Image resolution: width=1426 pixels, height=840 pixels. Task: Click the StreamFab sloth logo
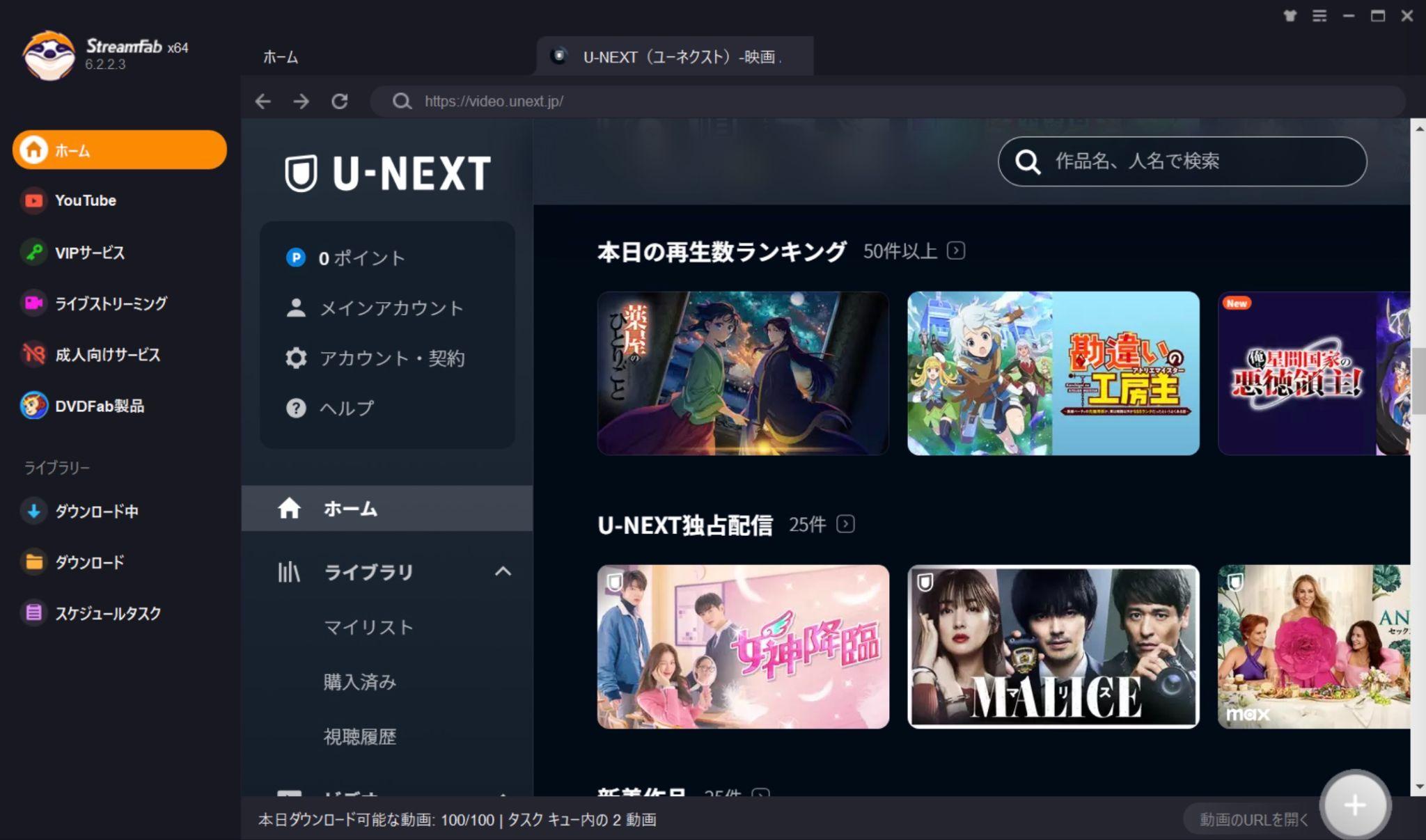(48, 55)
